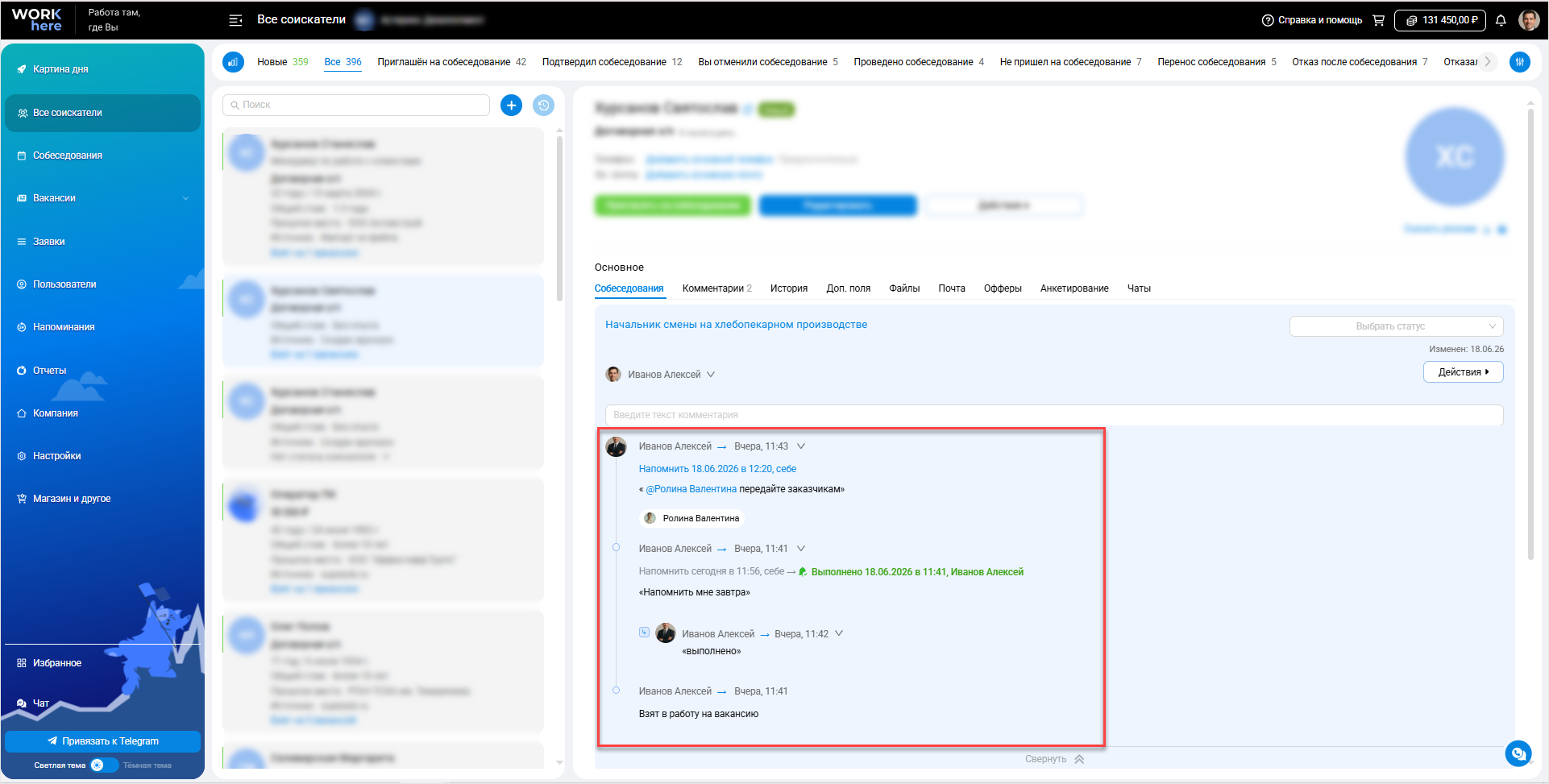1549x784 pixels.
Task: Click the Привязать к Telegram button
Action: click(x=102, y=741)
